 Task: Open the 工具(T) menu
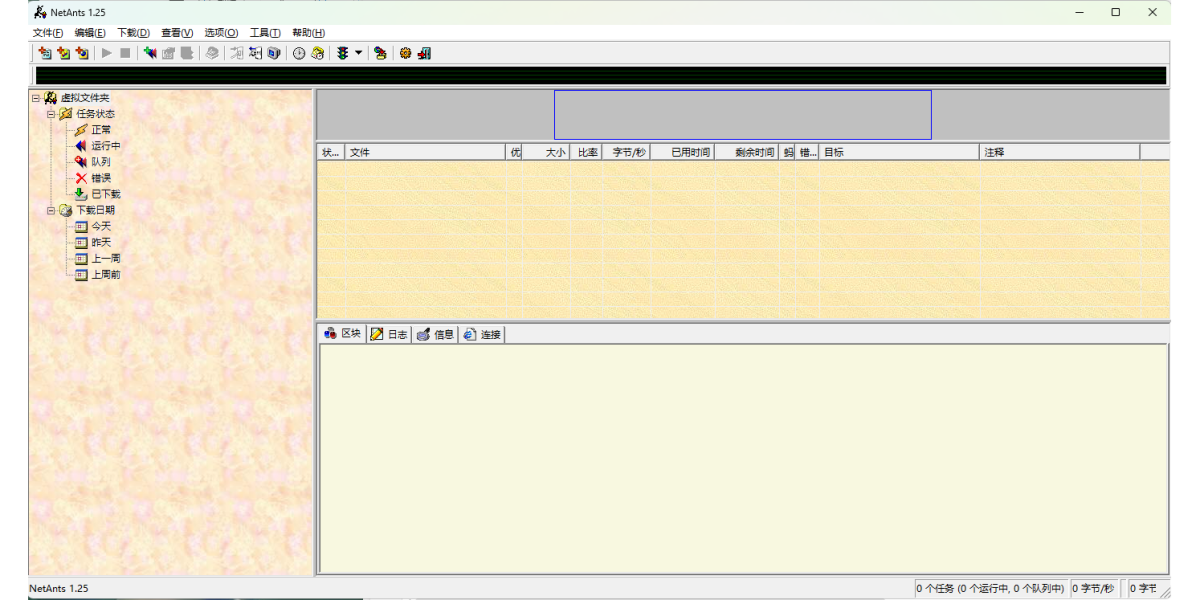(265, 33)
